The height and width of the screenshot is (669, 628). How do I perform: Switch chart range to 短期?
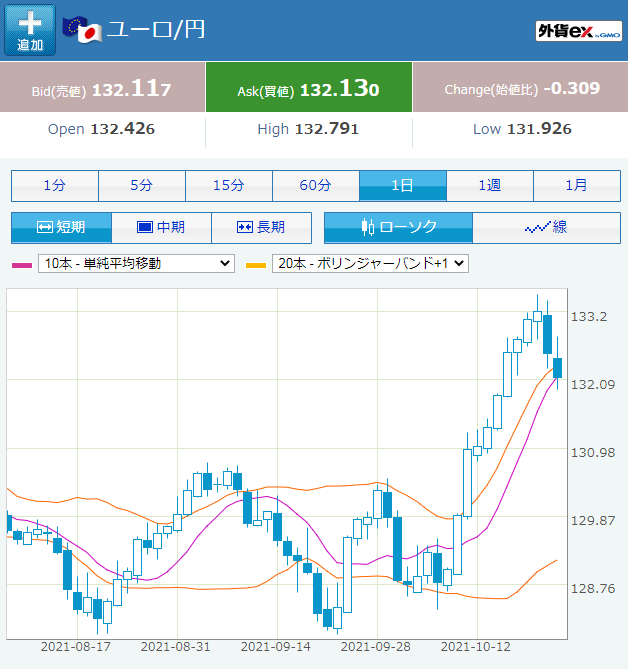click(61, 228)
